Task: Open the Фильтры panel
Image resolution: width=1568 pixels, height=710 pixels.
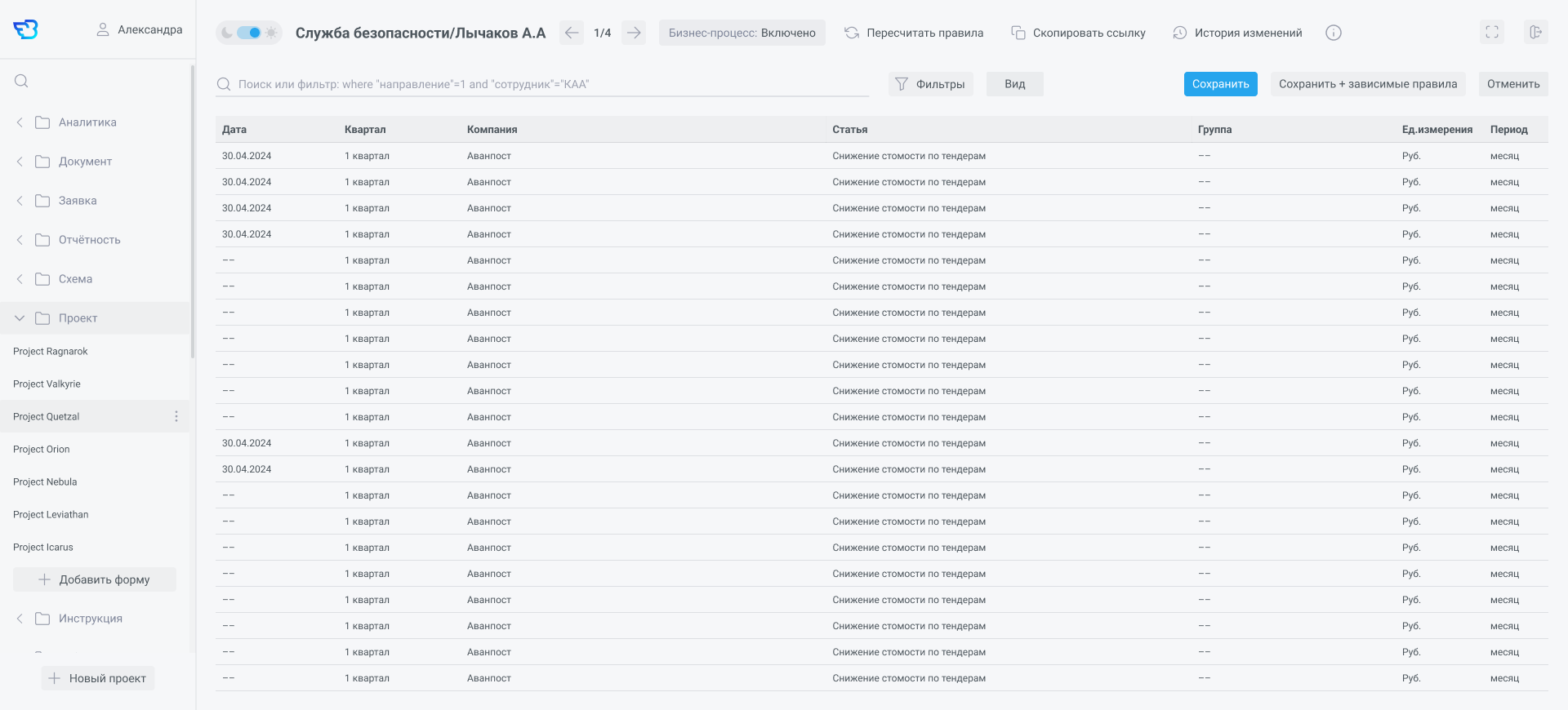Action: coord(931,84)
